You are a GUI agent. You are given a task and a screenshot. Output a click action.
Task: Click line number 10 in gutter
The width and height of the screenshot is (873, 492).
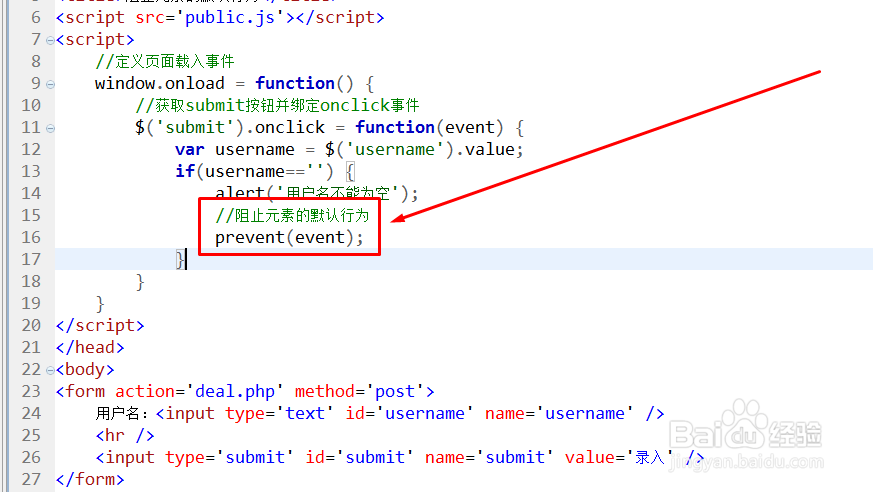31,105
